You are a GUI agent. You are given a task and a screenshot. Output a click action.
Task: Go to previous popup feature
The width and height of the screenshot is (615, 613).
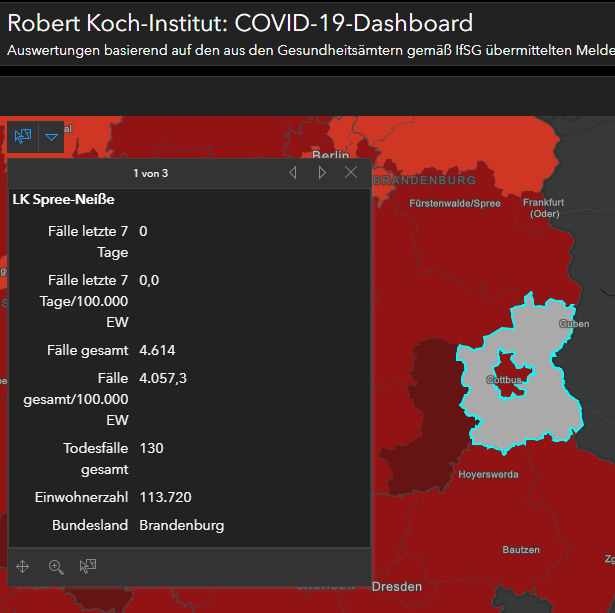tap(293, 173)
